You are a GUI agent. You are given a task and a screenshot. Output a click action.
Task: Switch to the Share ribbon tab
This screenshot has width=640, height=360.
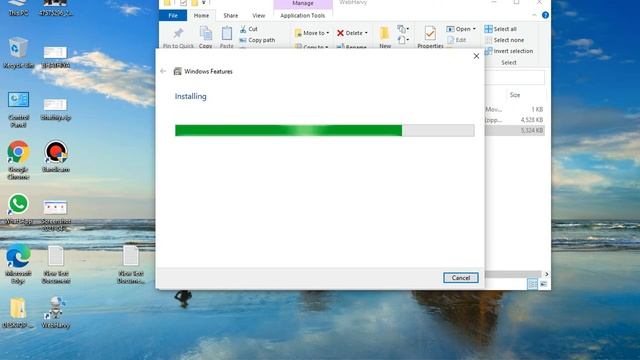[231, 16]
